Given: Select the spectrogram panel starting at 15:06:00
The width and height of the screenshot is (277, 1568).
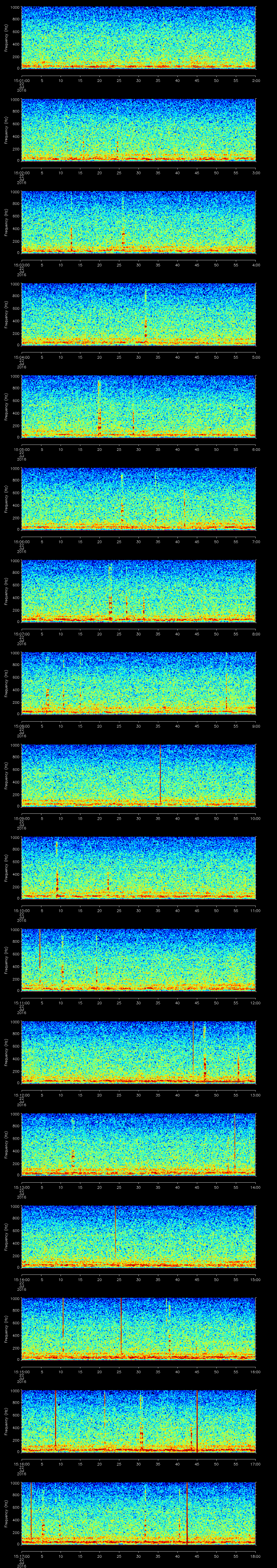Looking at the screenshot, I should pos(138,499).
